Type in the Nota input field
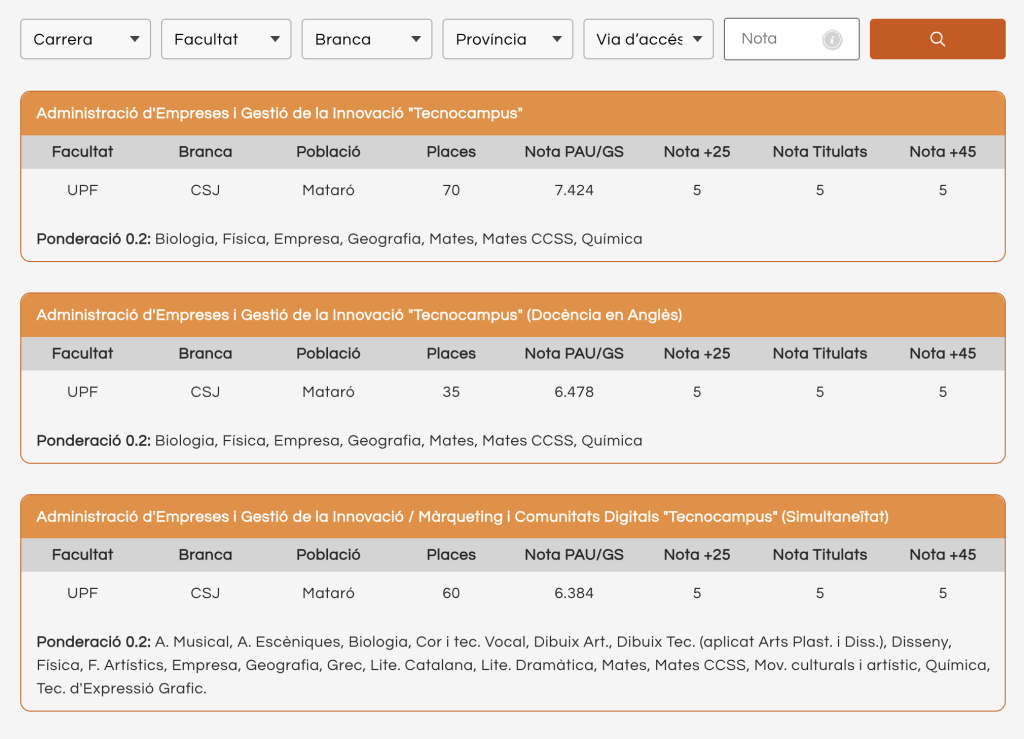The image size is (1024, 739). click(x=775, y=39)
